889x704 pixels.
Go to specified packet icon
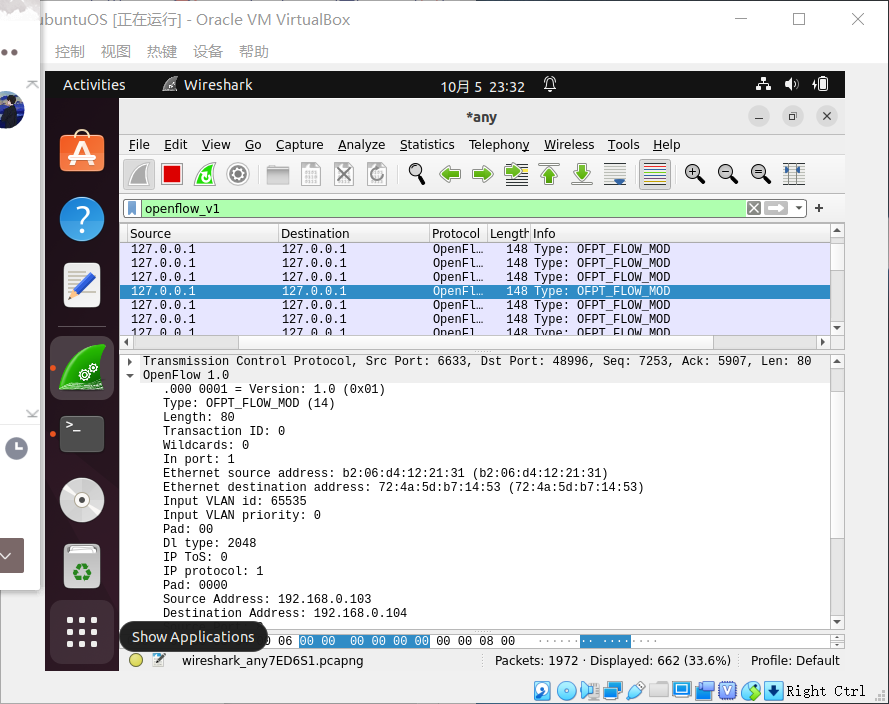[x=516, y=174]
